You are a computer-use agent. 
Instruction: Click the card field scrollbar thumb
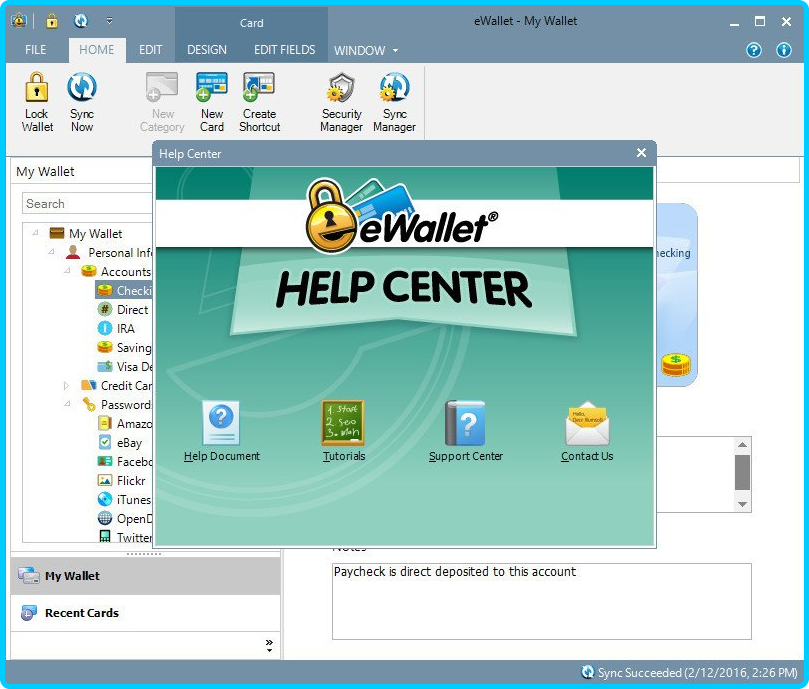tap(742, 472)
